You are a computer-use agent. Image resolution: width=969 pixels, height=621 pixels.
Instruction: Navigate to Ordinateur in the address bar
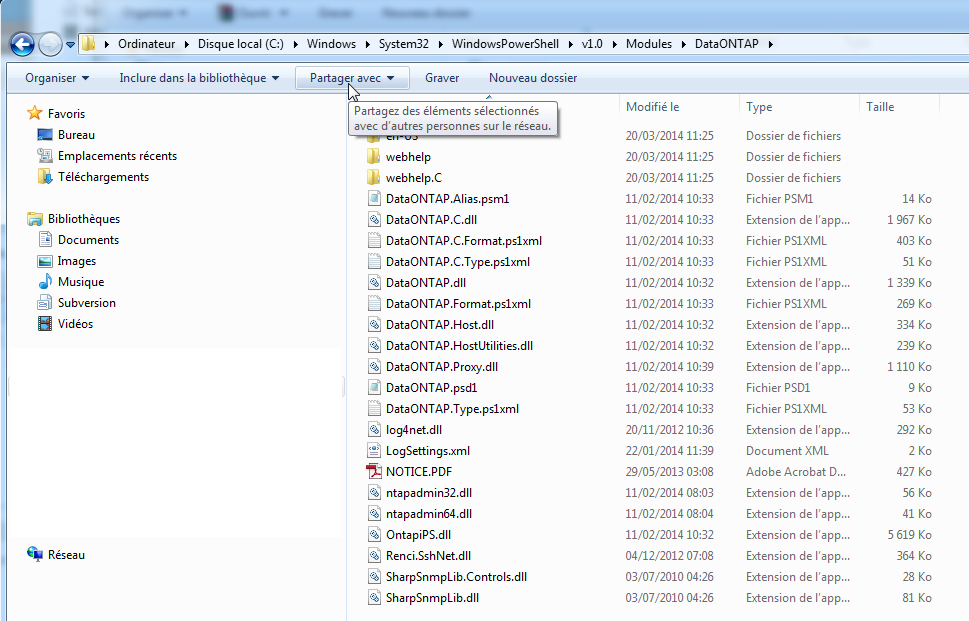coord(146,44)
